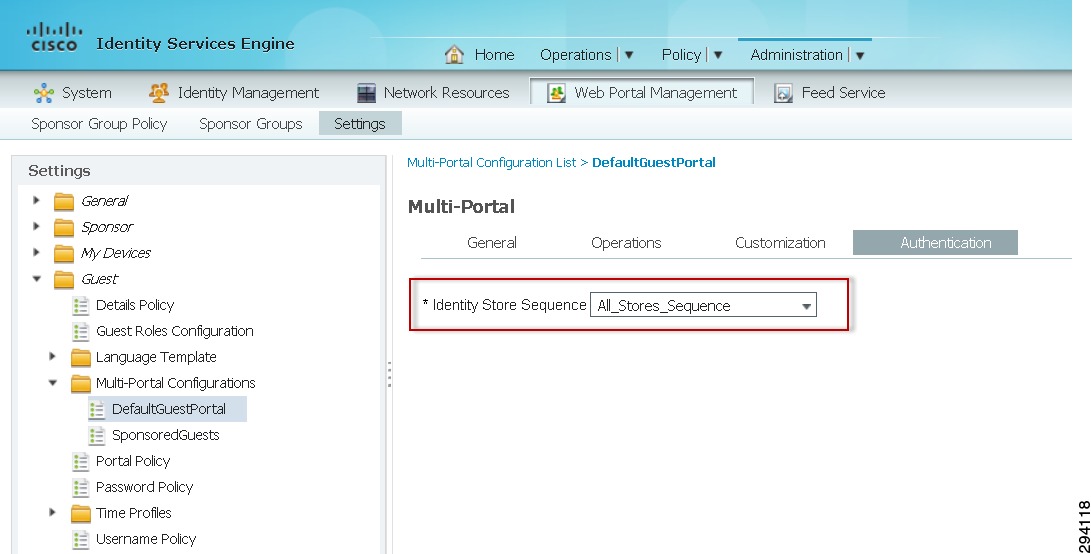Open Username Policy in the tree

tap(146, 539)
